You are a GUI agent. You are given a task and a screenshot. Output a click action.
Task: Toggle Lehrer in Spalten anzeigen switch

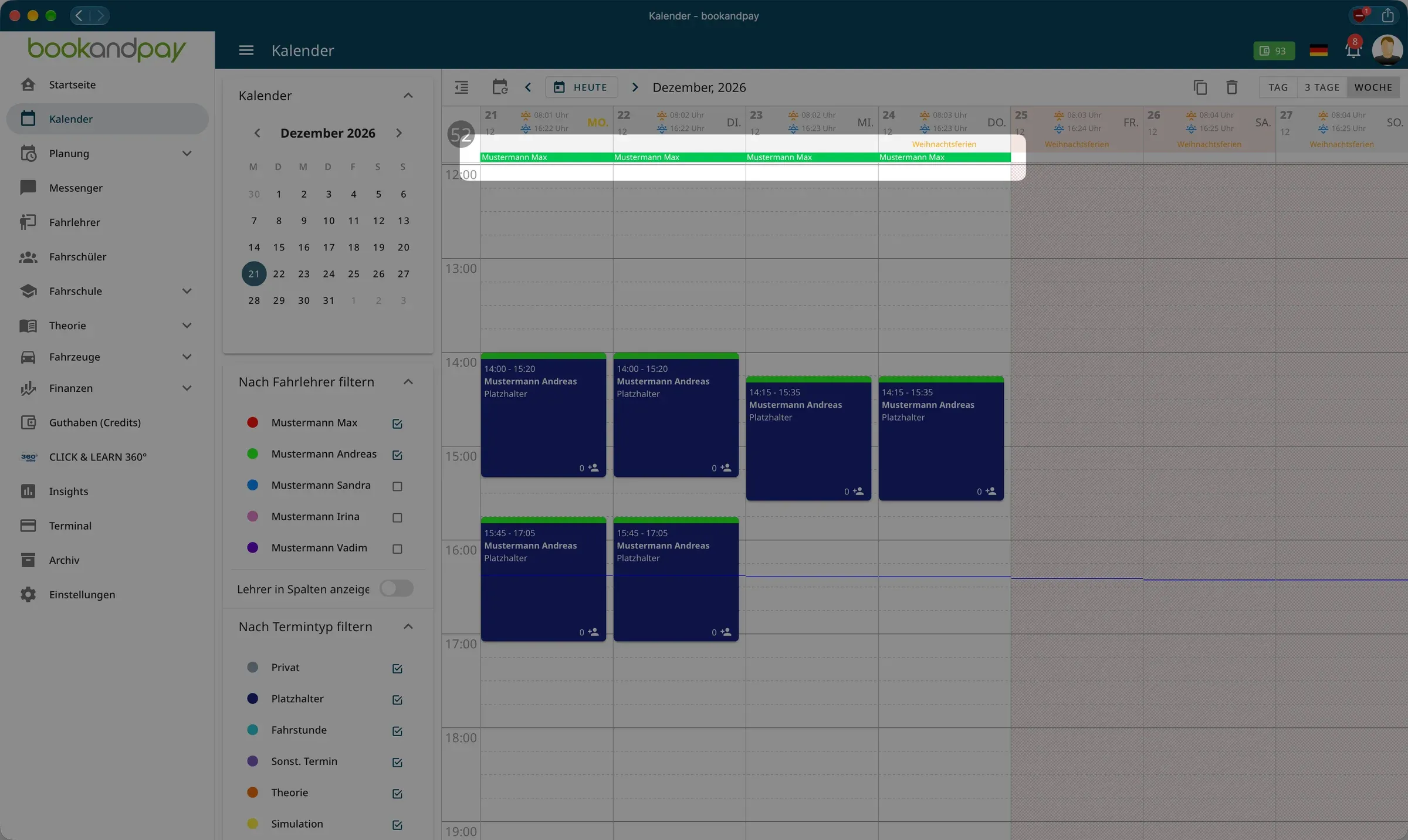coord(397,588)
